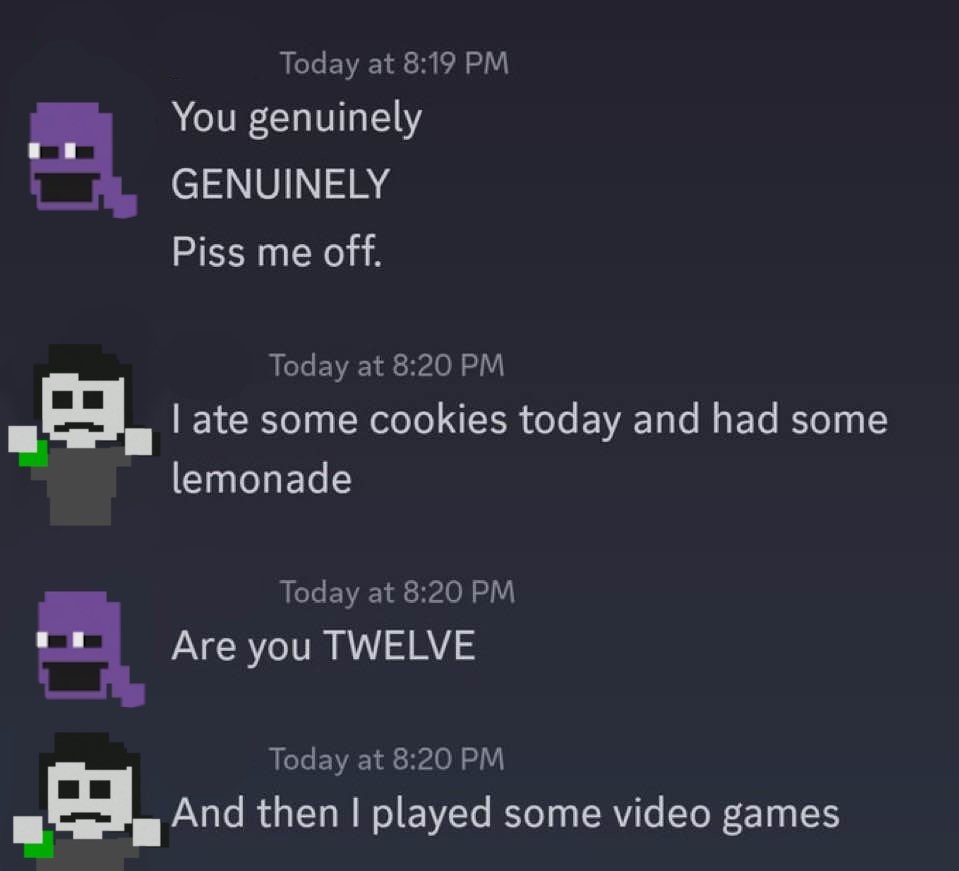Open the white-faced avatar beside the video games message
This screenshot has height=871, width=959.
click(x=87, y=801)
